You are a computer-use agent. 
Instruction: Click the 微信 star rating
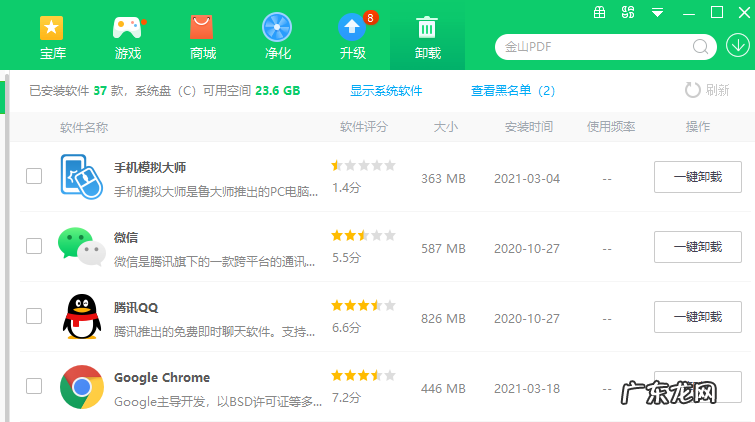point(364,236)
